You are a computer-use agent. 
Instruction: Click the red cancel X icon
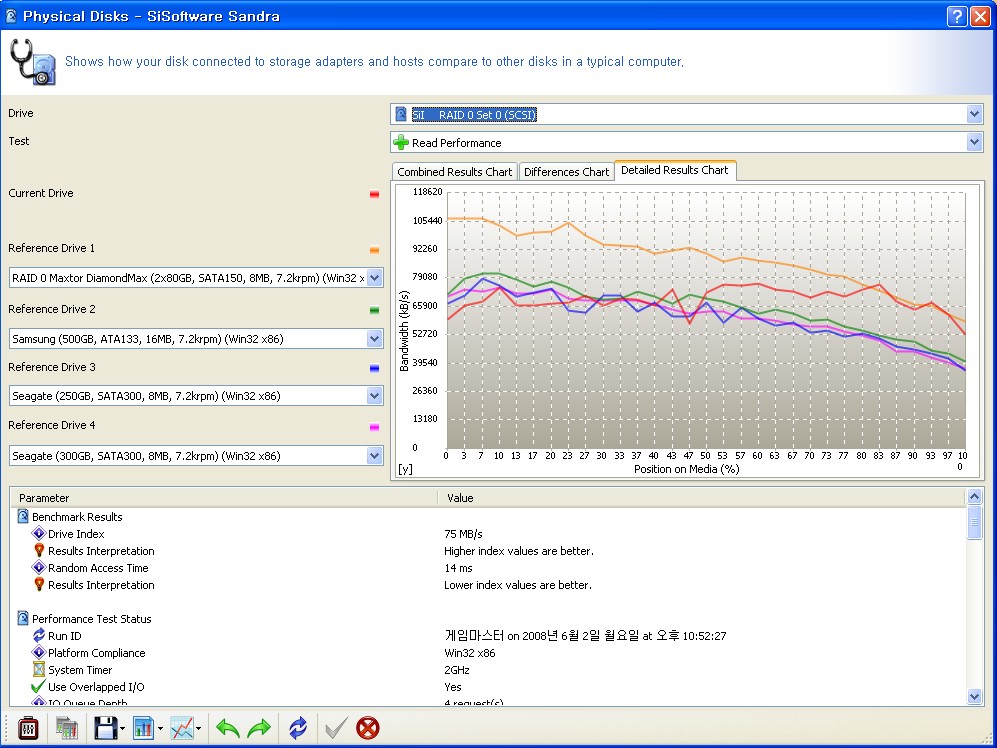pyautogui.click(x=368, y=728)
